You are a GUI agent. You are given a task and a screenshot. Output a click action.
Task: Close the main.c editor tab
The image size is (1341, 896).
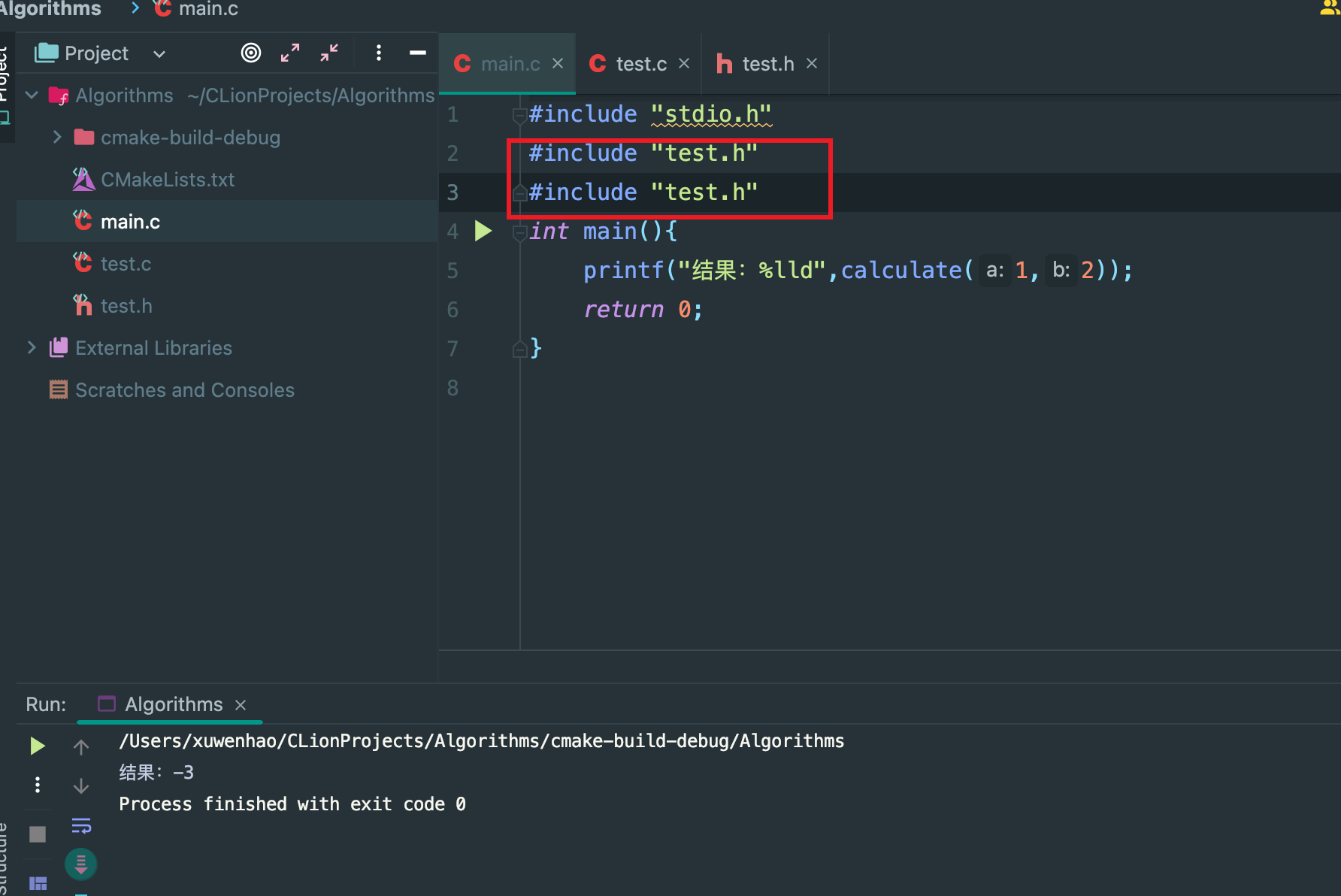tap(558, 64)
